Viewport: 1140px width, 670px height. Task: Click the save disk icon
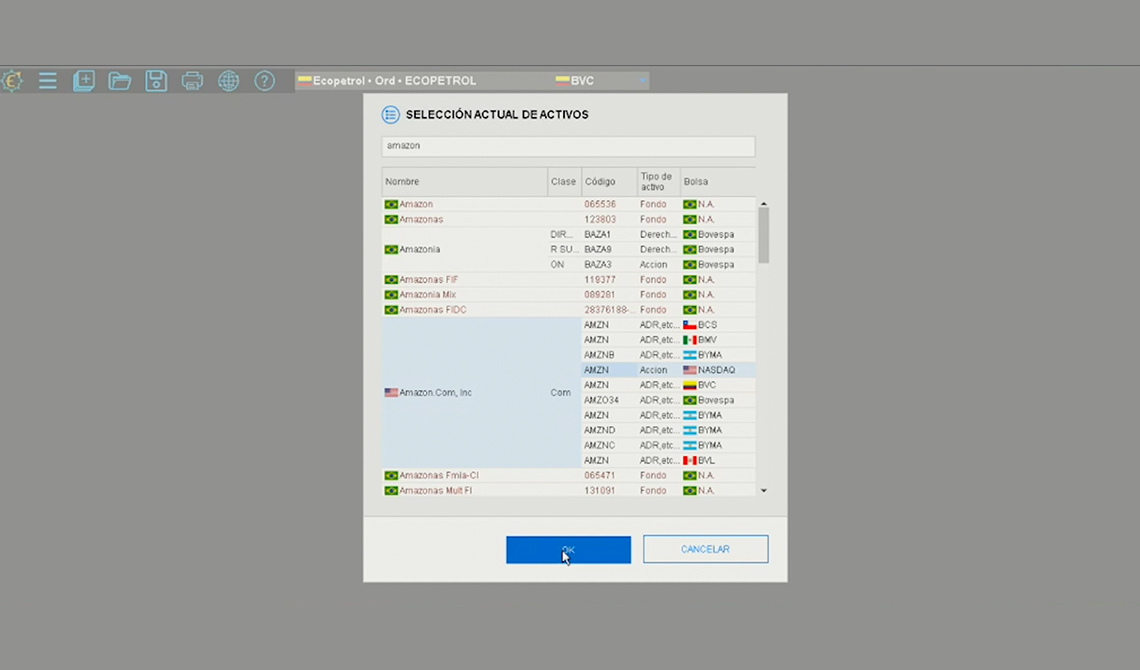156,81
